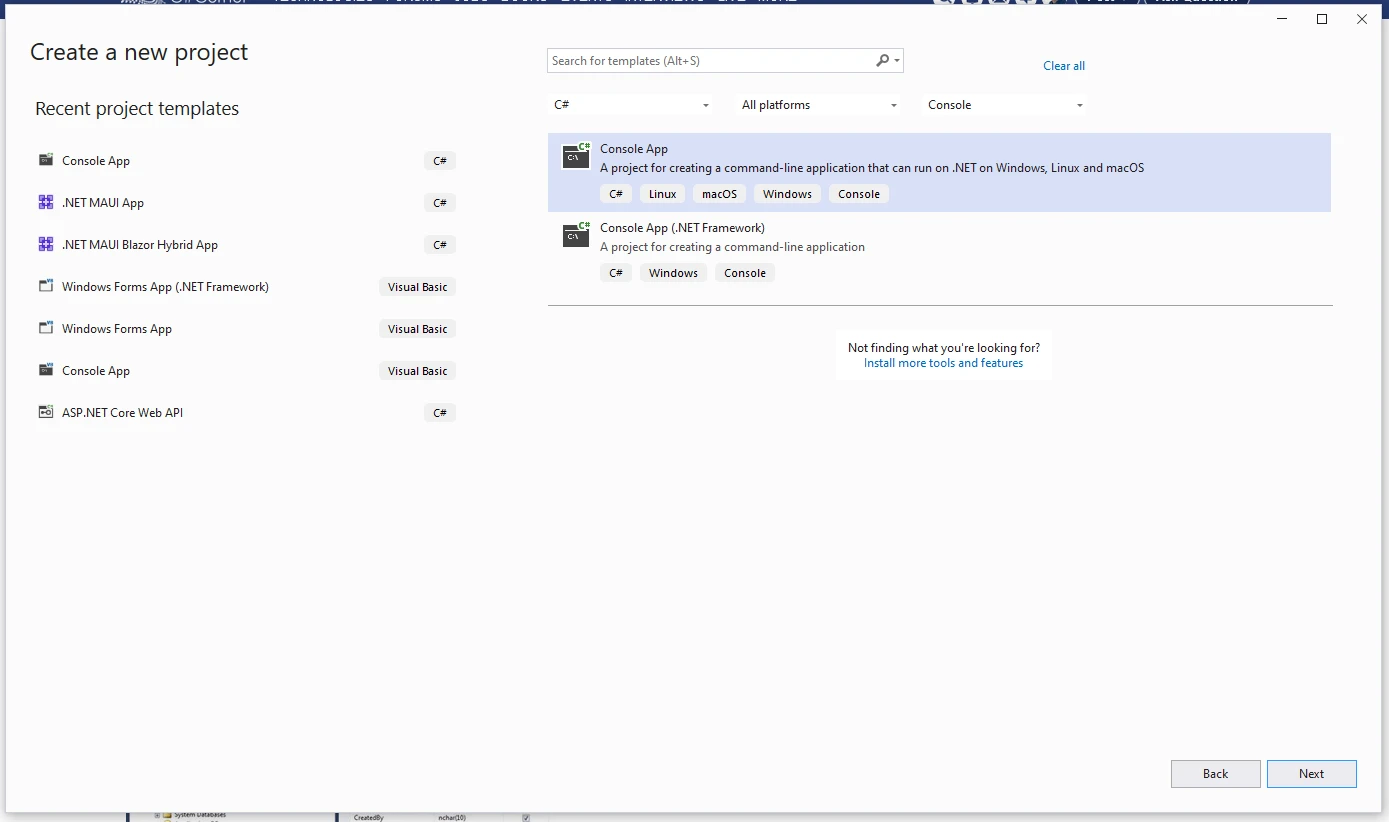Click the Console App result icon
The width and height of the screenshot is (1389, 822).
[x=576, y=155]
